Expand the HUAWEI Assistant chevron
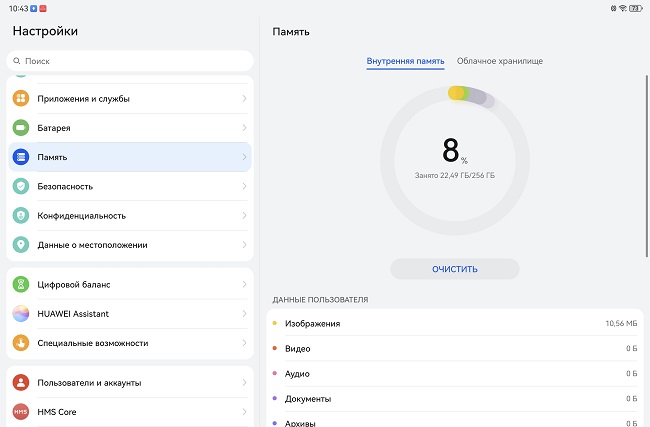650x427 pixels. coord(244,313)
